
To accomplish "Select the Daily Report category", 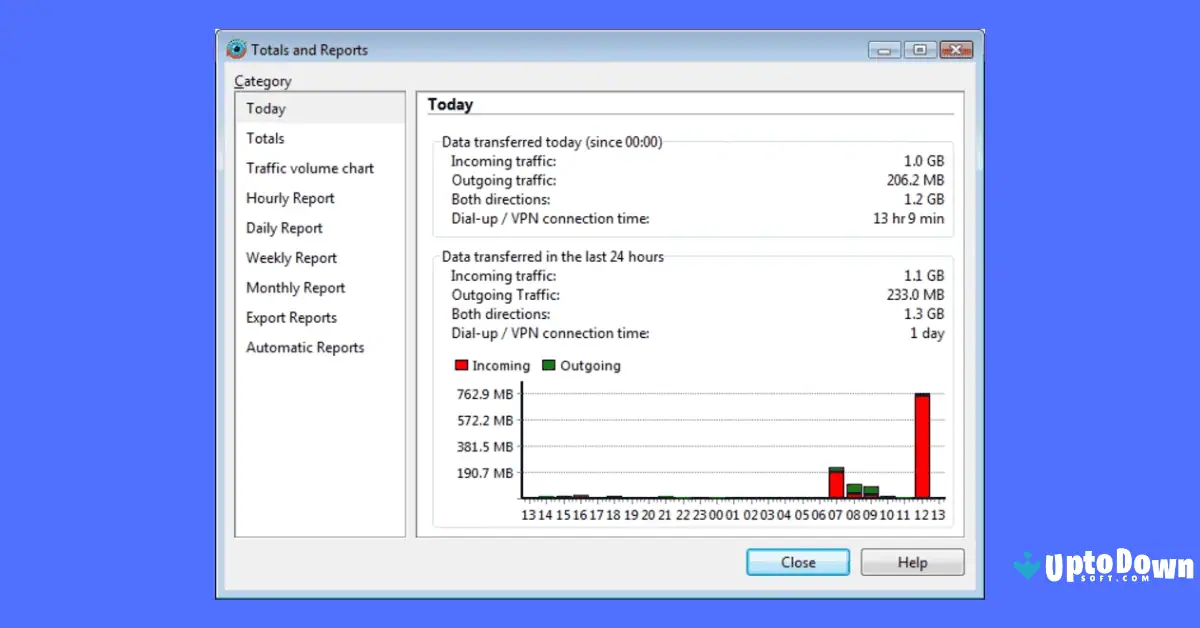I will (x=284, y=228).
